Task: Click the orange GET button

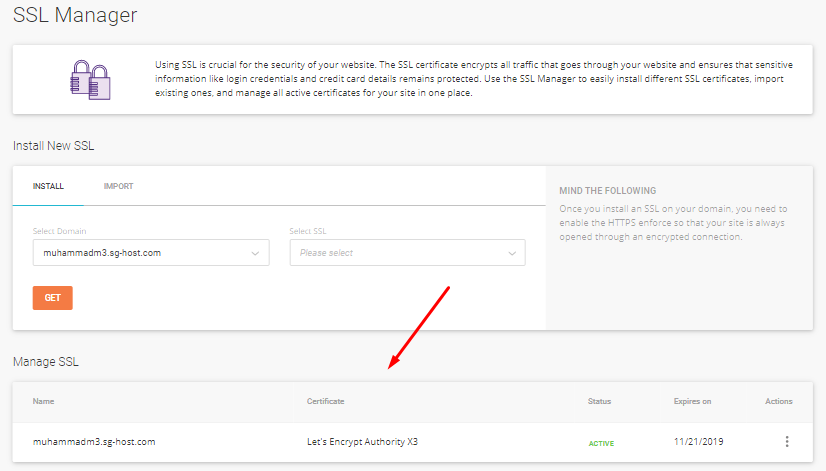Action: [x=53, y=298]
